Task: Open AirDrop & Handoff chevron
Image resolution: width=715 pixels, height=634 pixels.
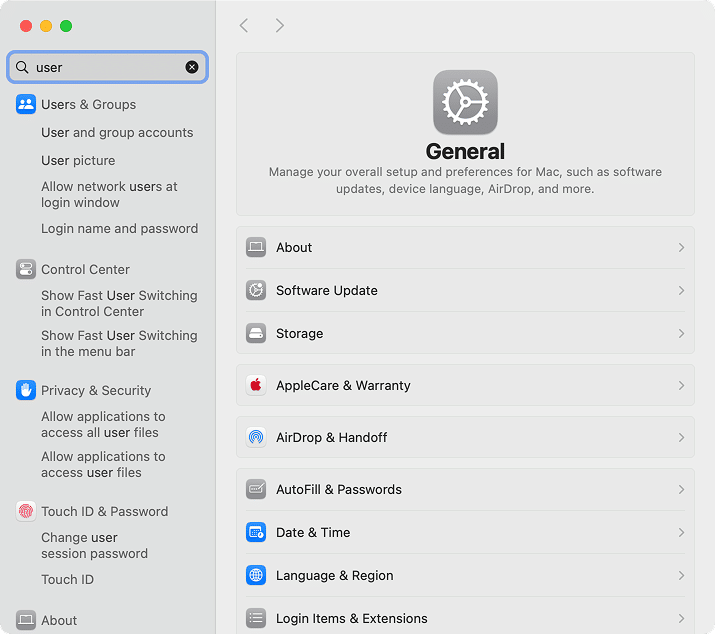Action: click(x=681, y=437)
